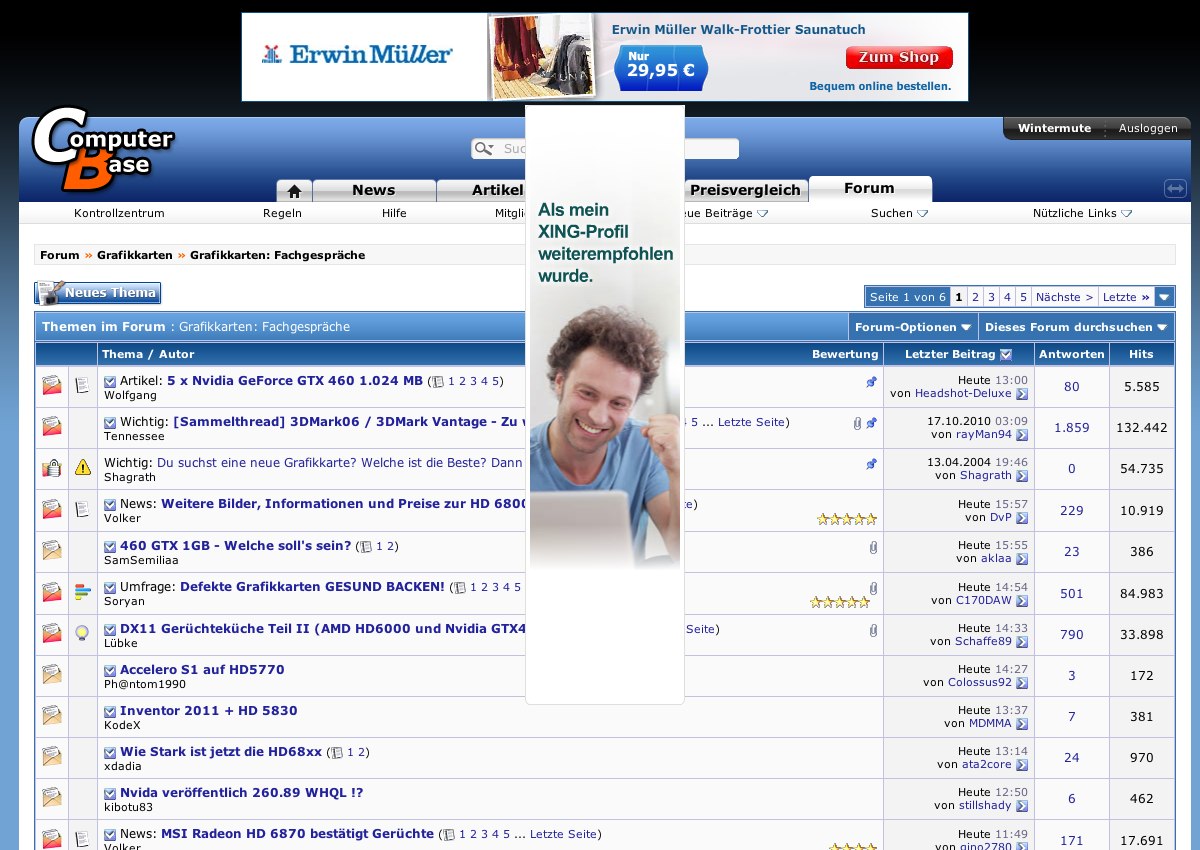Go to last post by DvP arrow
Screen dimensions: 1200x850
[x=1022, y=518]
